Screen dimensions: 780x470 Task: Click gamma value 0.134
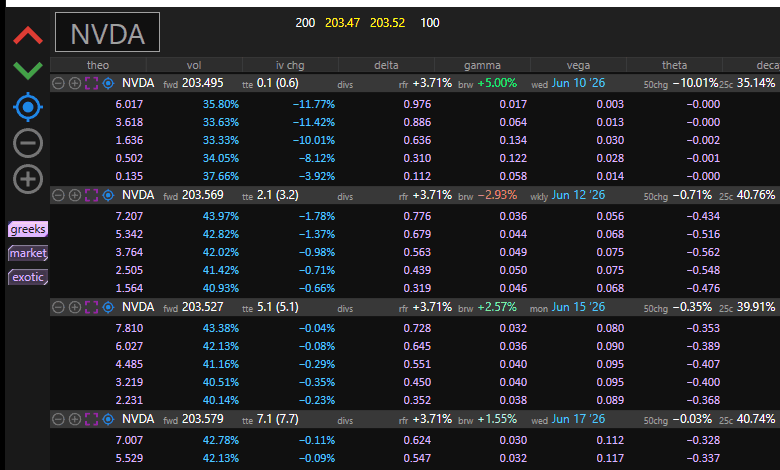tap(513, 140)
